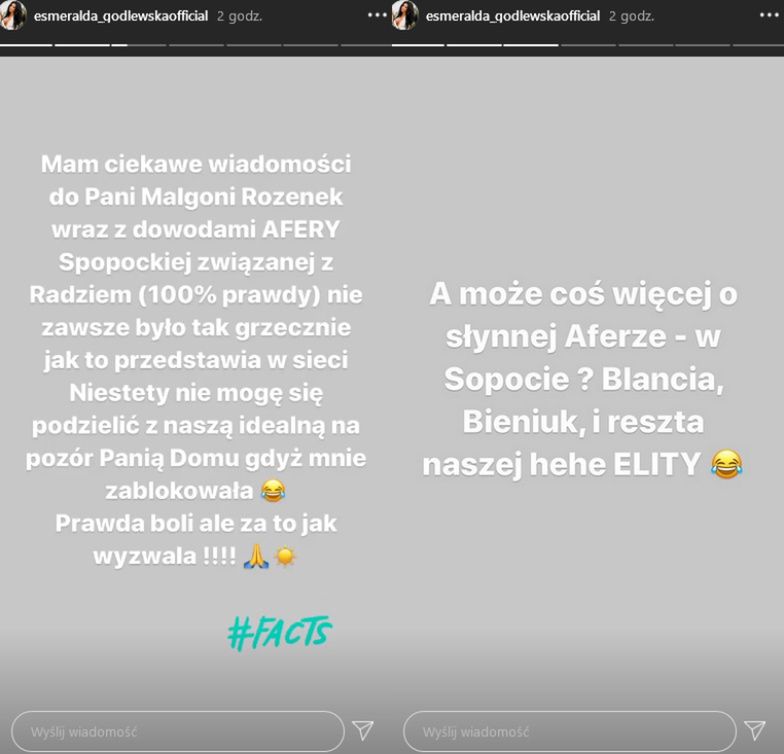Open right story's three-dot options menu
Viewport: 784px width, 754px height.
tap(769, 16)
